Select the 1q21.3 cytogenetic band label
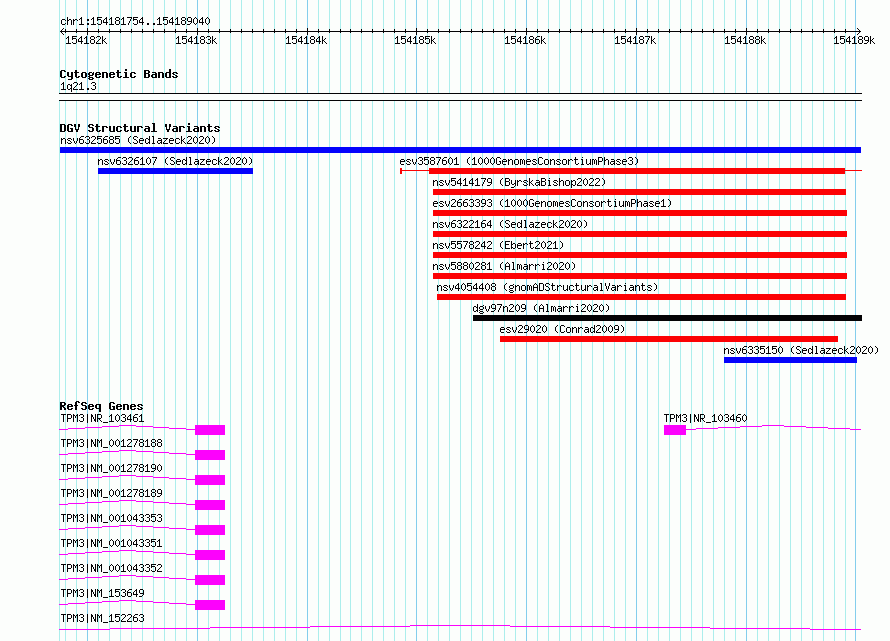The image size is (890, 641). (78, 86)
